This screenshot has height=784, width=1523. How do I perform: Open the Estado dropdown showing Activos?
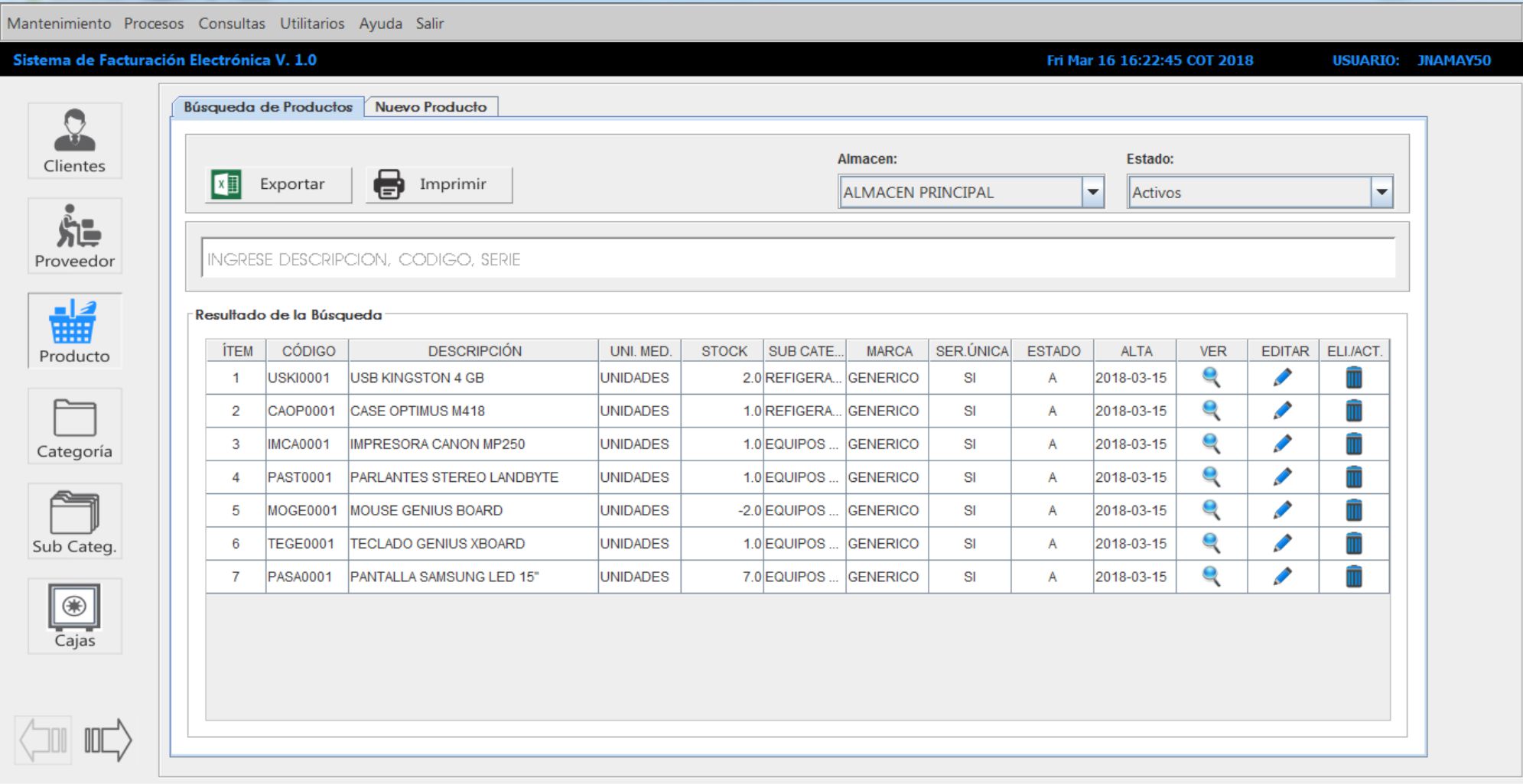pyautogui.click(x=1381, y=192)
